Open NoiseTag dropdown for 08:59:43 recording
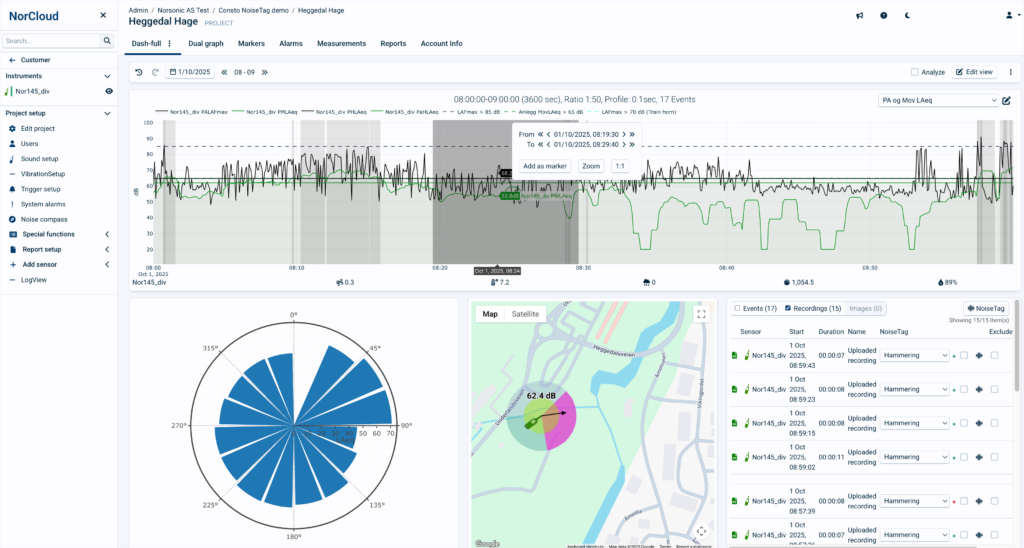The height and width of the screenshot is (548, 1024). pyautogui.click(x=915, y=355)
